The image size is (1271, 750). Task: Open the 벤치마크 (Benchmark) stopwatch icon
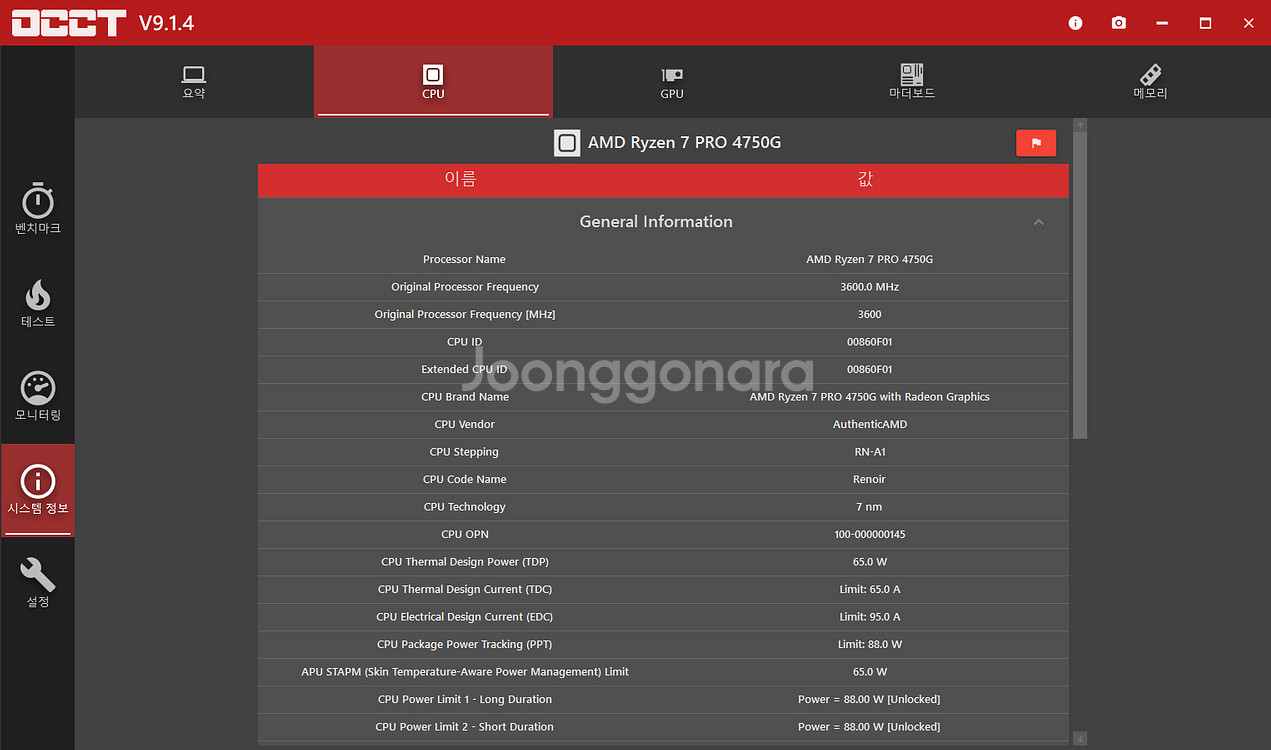coord(37,208)
